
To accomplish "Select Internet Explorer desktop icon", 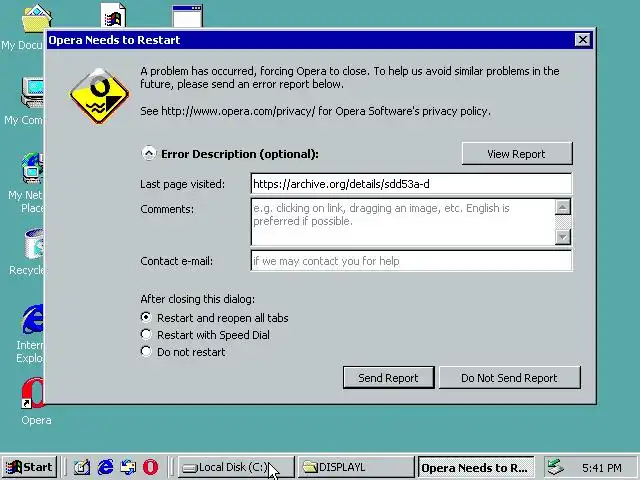I will coord(33,320).
